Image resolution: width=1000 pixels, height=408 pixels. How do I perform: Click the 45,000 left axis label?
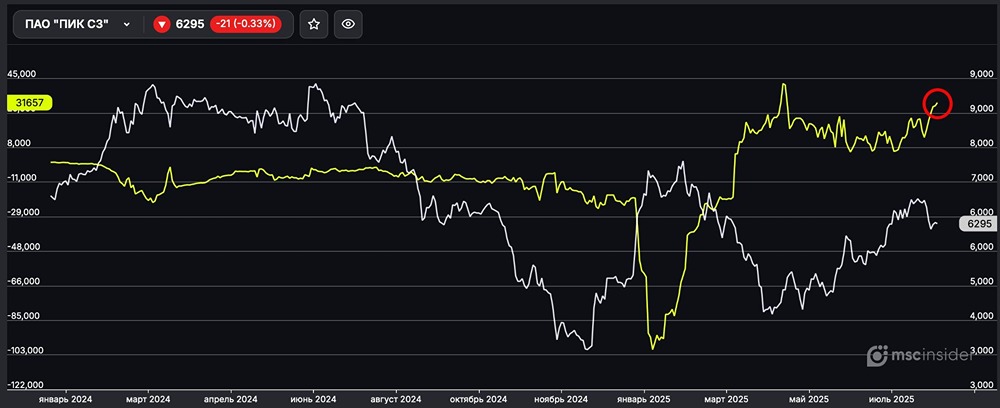pos(21,74)
